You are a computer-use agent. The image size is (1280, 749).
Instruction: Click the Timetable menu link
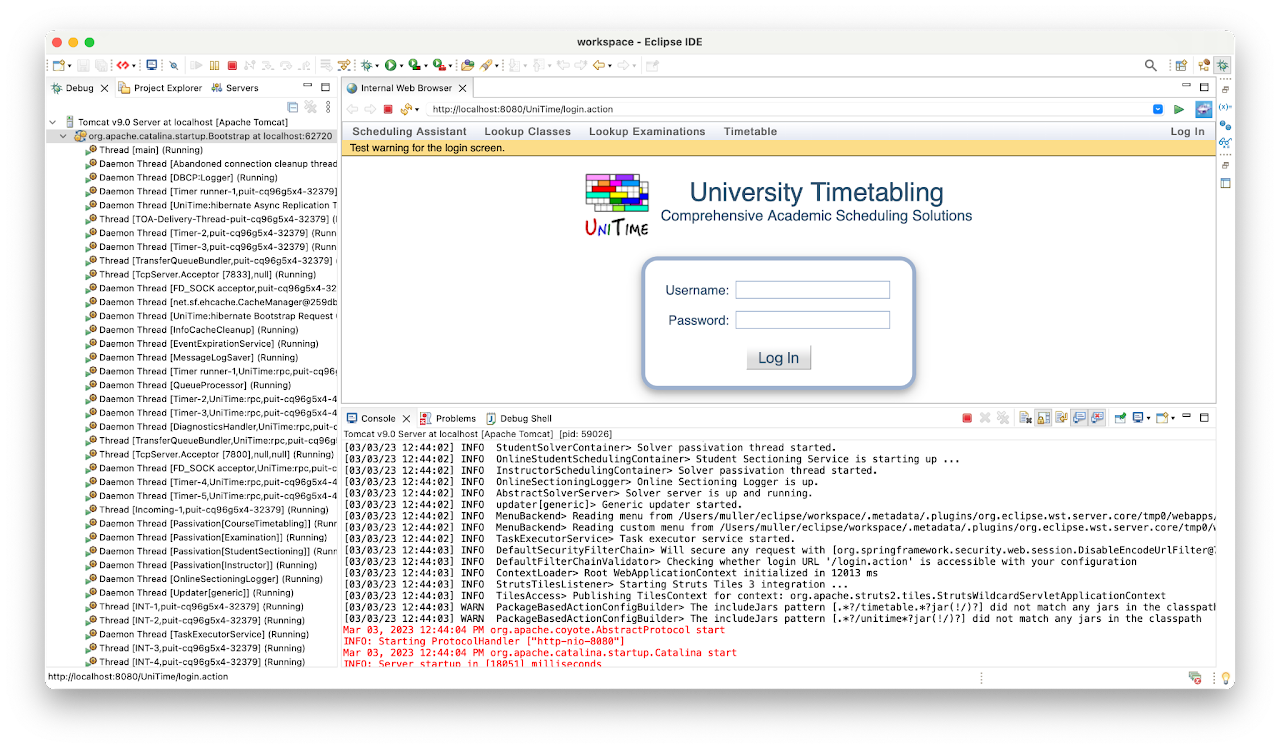750,132
